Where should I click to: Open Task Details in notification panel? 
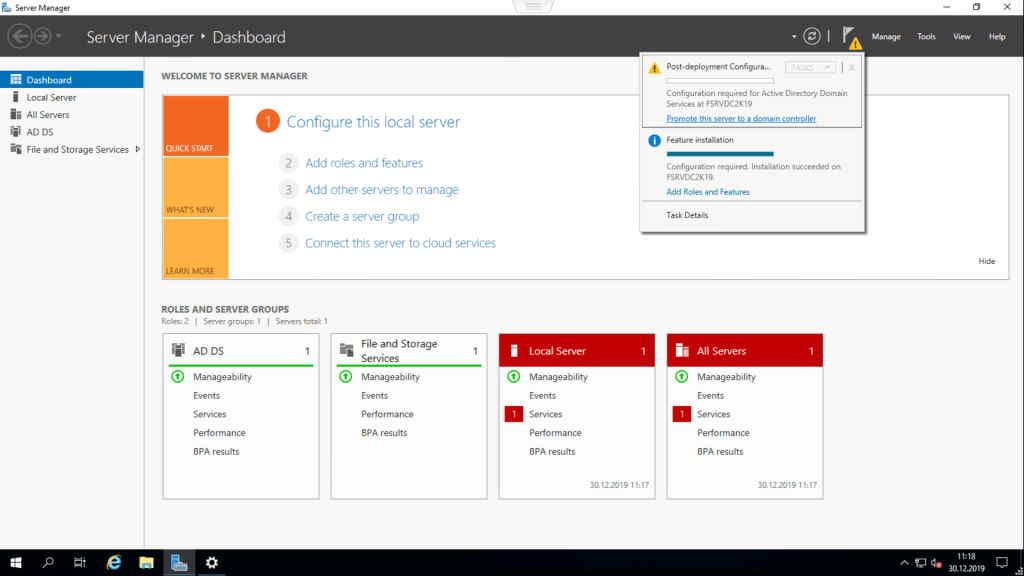(687, 215)
